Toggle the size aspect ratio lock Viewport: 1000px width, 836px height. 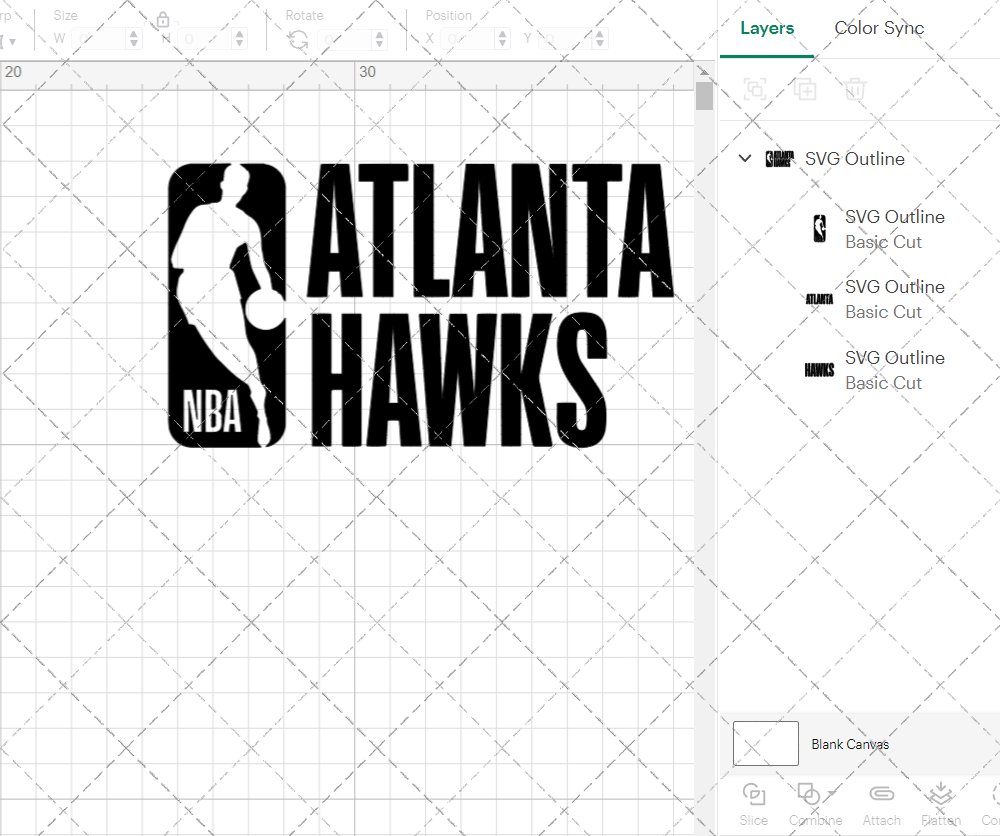point(162,20)
